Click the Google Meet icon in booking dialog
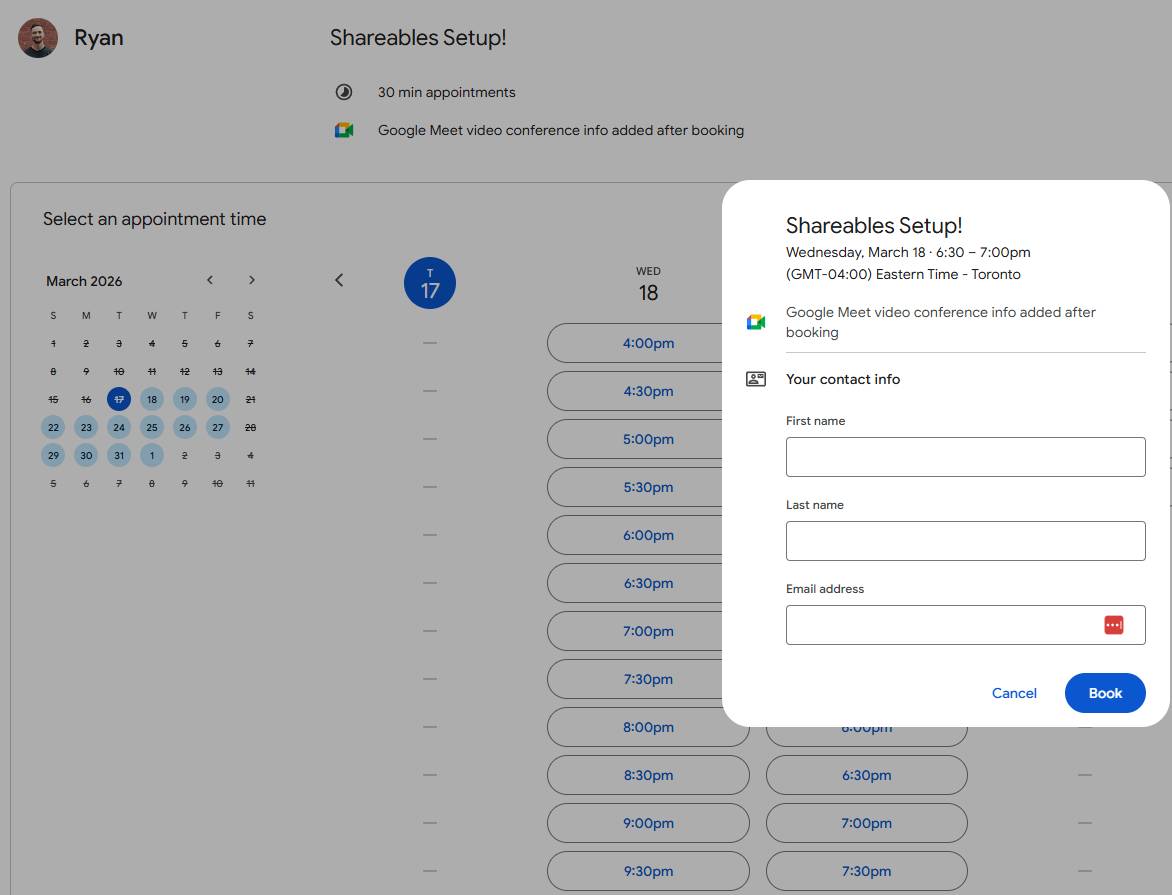The image size is (1172, 895). click(x=756, y=322)
